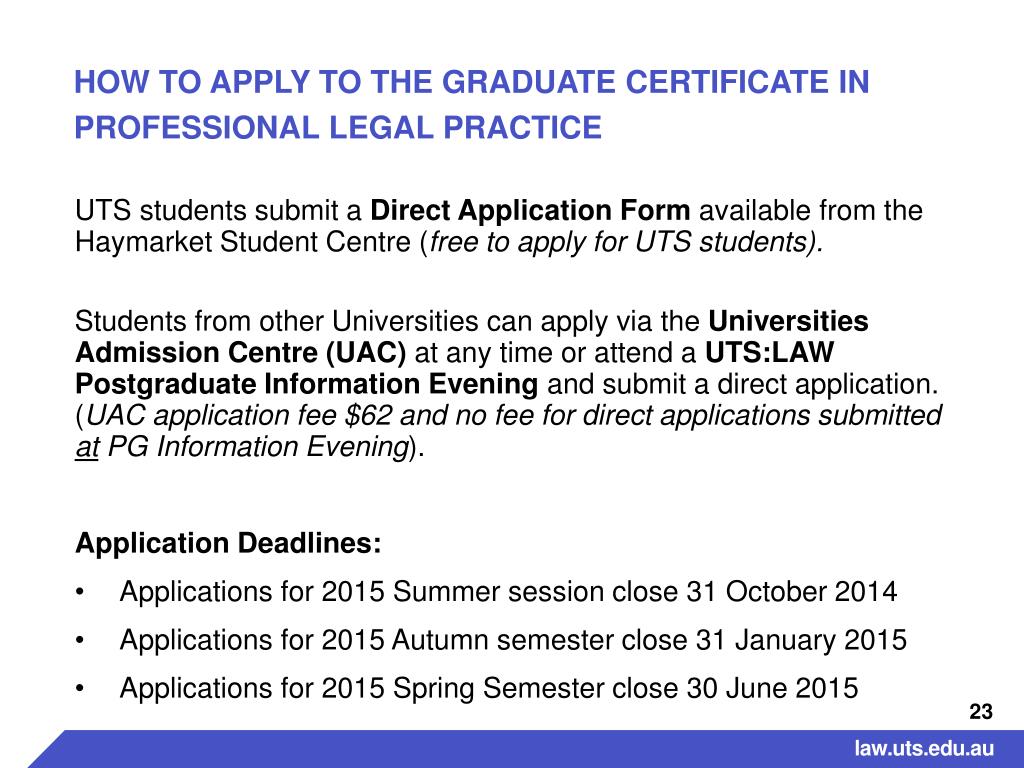Click 'Haymarket Student Centre' text
This screenshot has height=768, width=1024.
click(243, 242)
